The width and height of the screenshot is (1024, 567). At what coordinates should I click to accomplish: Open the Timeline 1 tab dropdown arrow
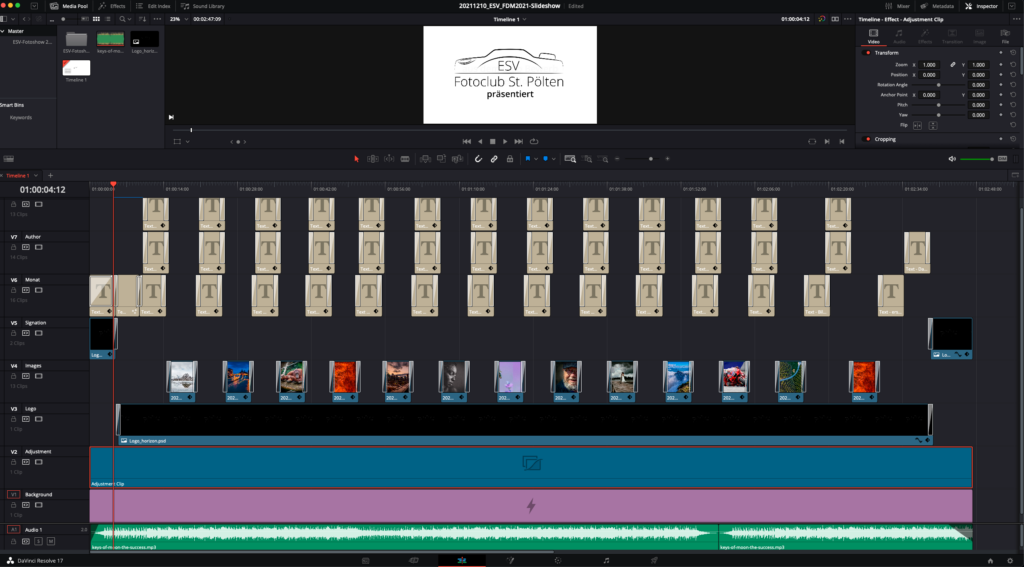pos(36,175)
